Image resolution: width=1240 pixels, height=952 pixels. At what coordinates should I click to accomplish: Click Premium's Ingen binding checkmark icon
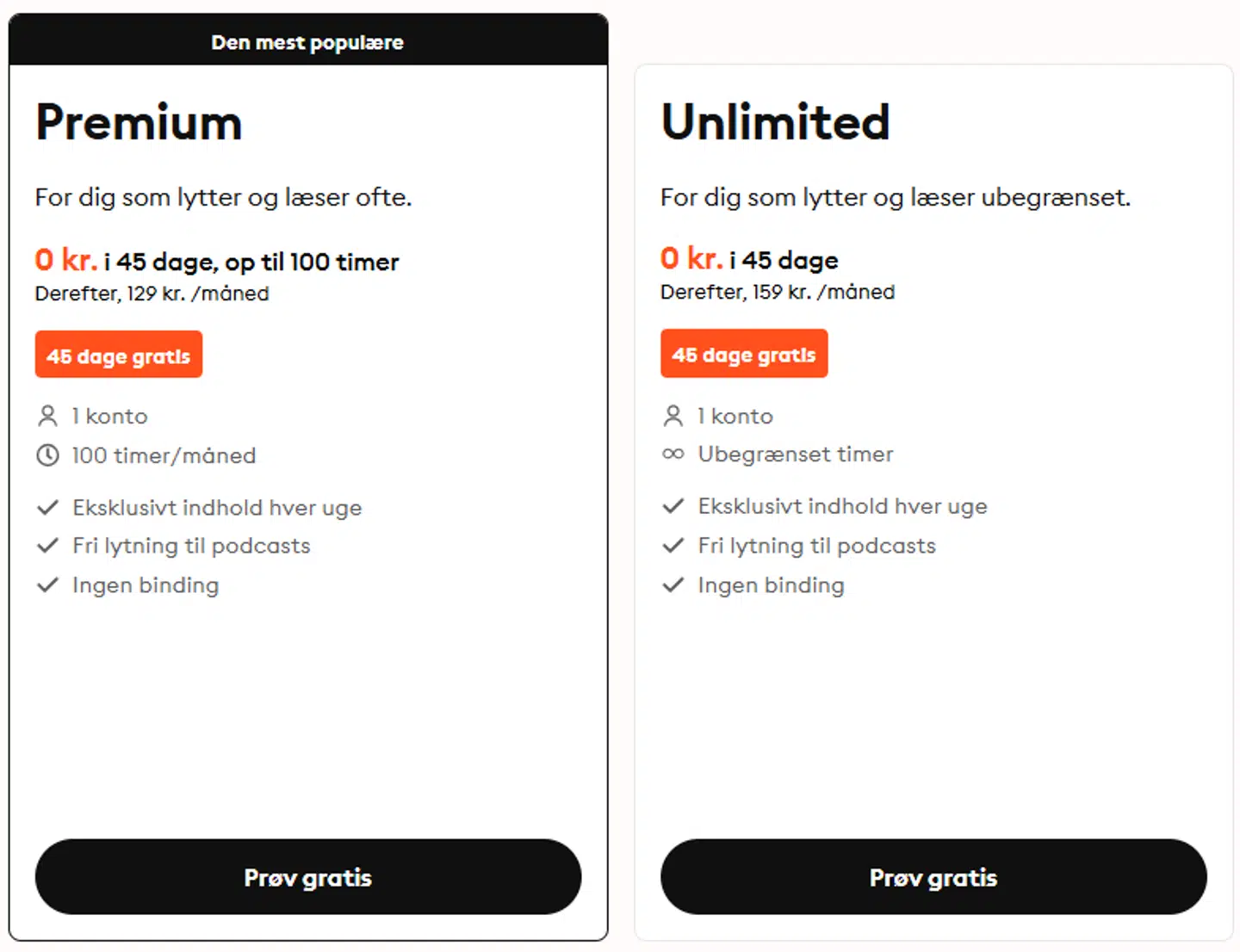pyautogui.click(x=47, y=585)
